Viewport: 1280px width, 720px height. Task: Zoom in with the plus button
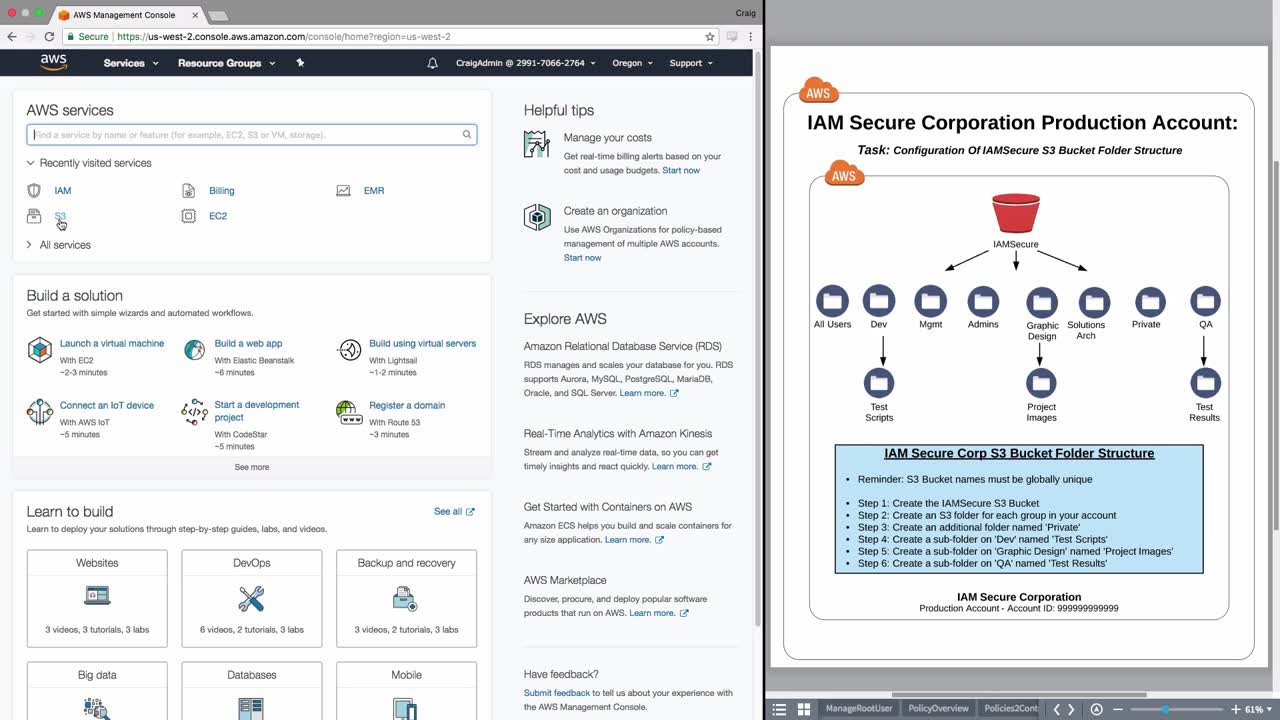pos(1236,709)
